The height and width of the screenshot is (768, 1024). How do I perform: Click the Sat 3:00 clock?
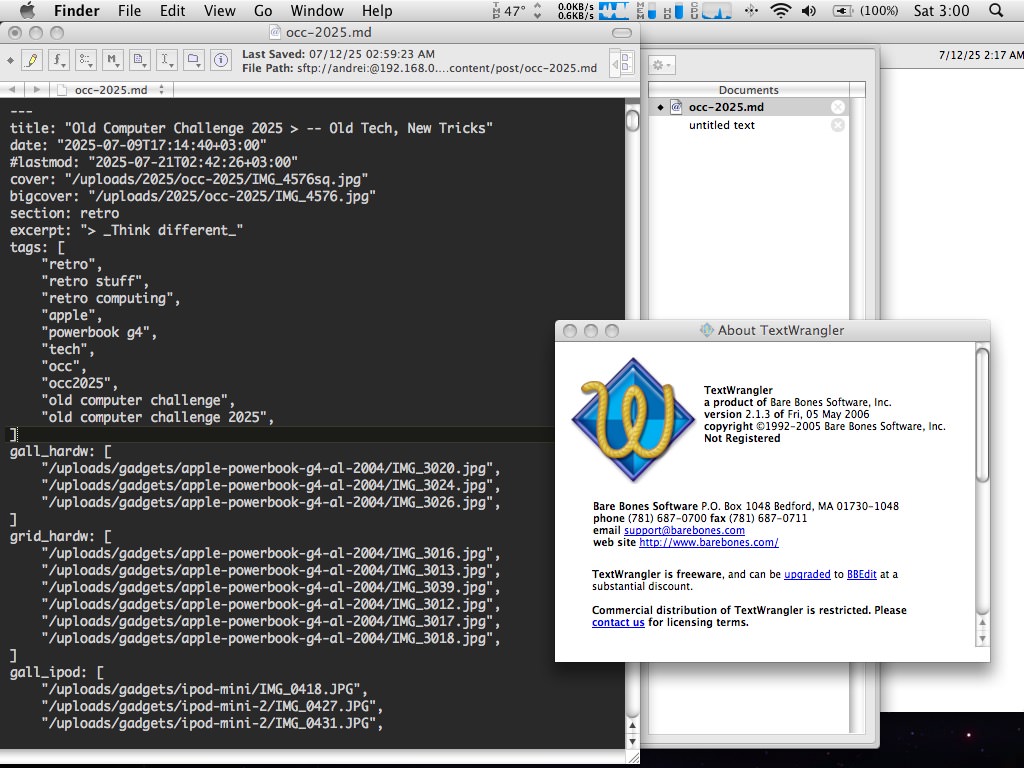pos(941,10)
